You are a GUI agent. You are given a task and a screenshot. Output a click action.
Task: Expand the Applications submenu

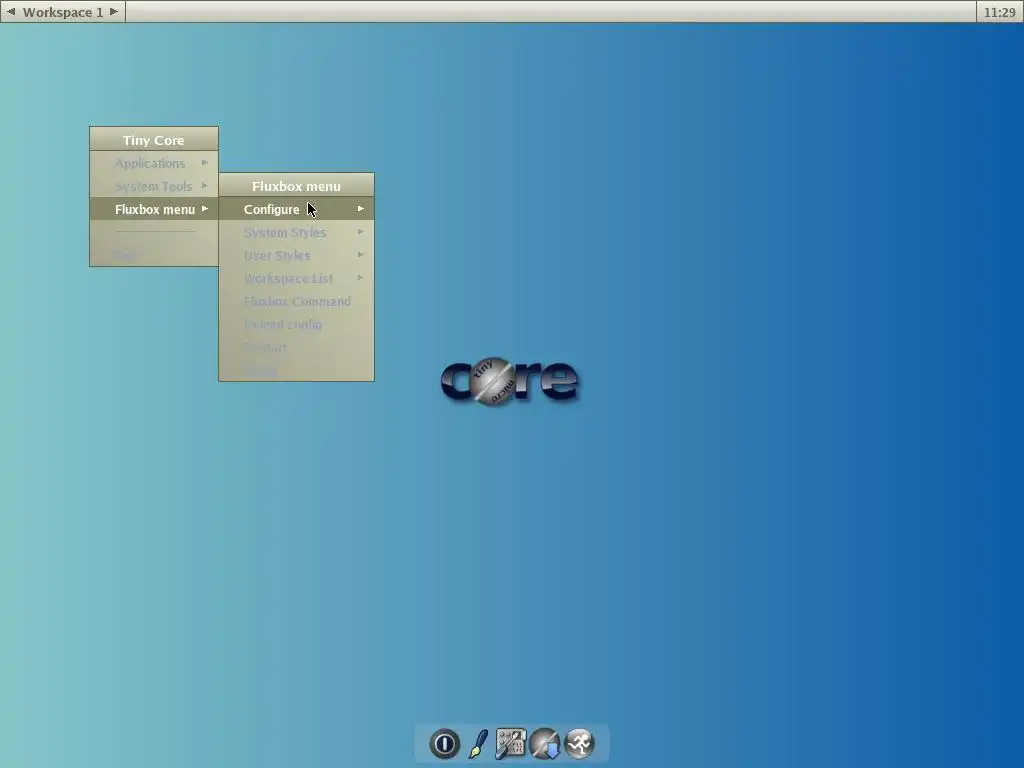click(x=154, y=163)
